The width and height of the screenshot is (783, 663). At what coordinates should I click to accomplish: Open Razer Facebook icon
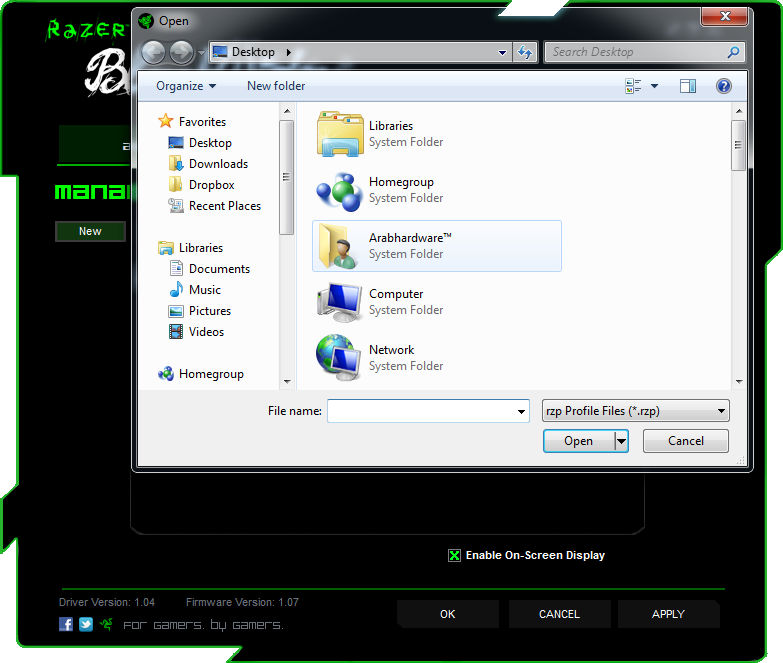point(66,624)
